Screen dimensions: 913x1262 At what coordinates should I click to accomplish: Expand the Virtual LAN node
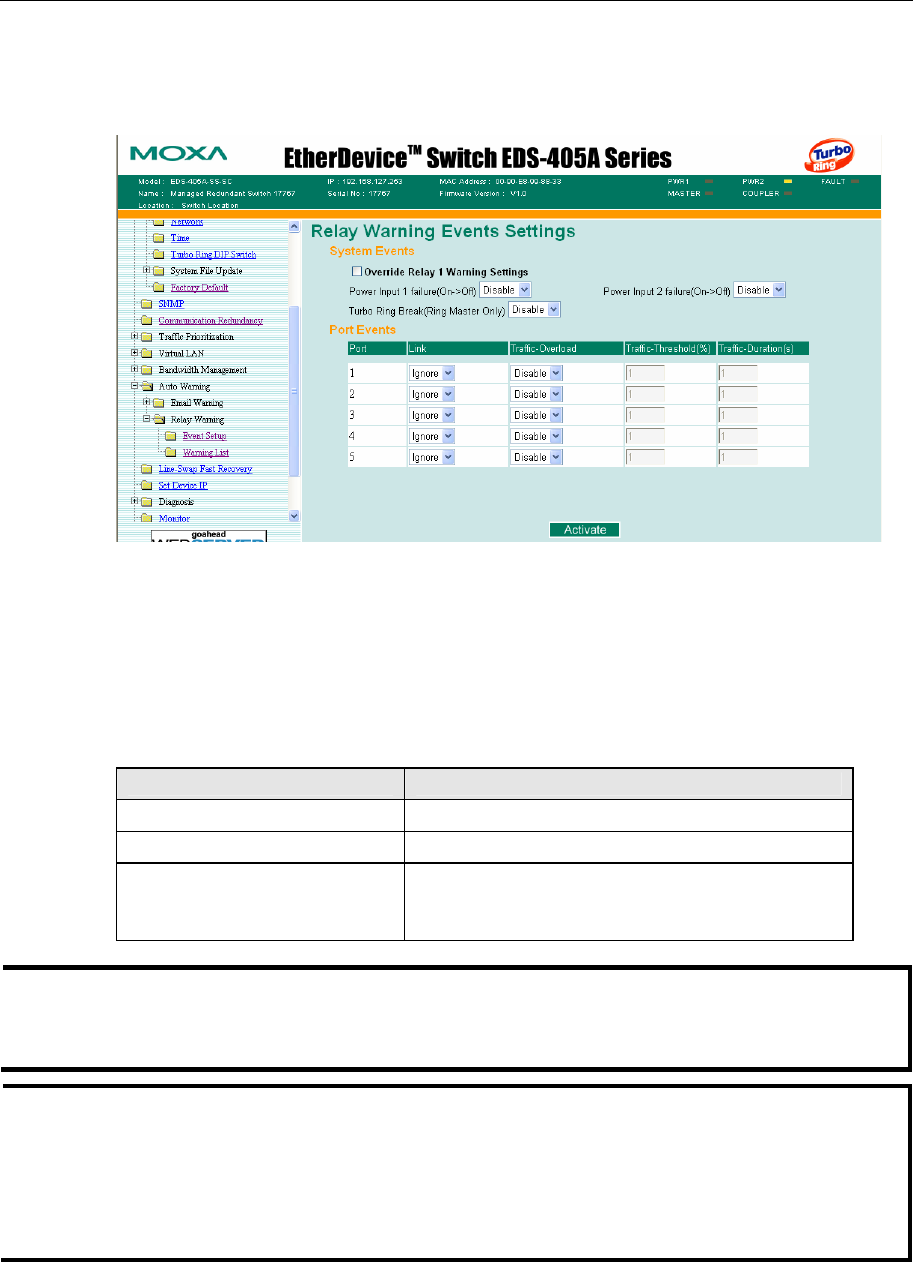135,353
